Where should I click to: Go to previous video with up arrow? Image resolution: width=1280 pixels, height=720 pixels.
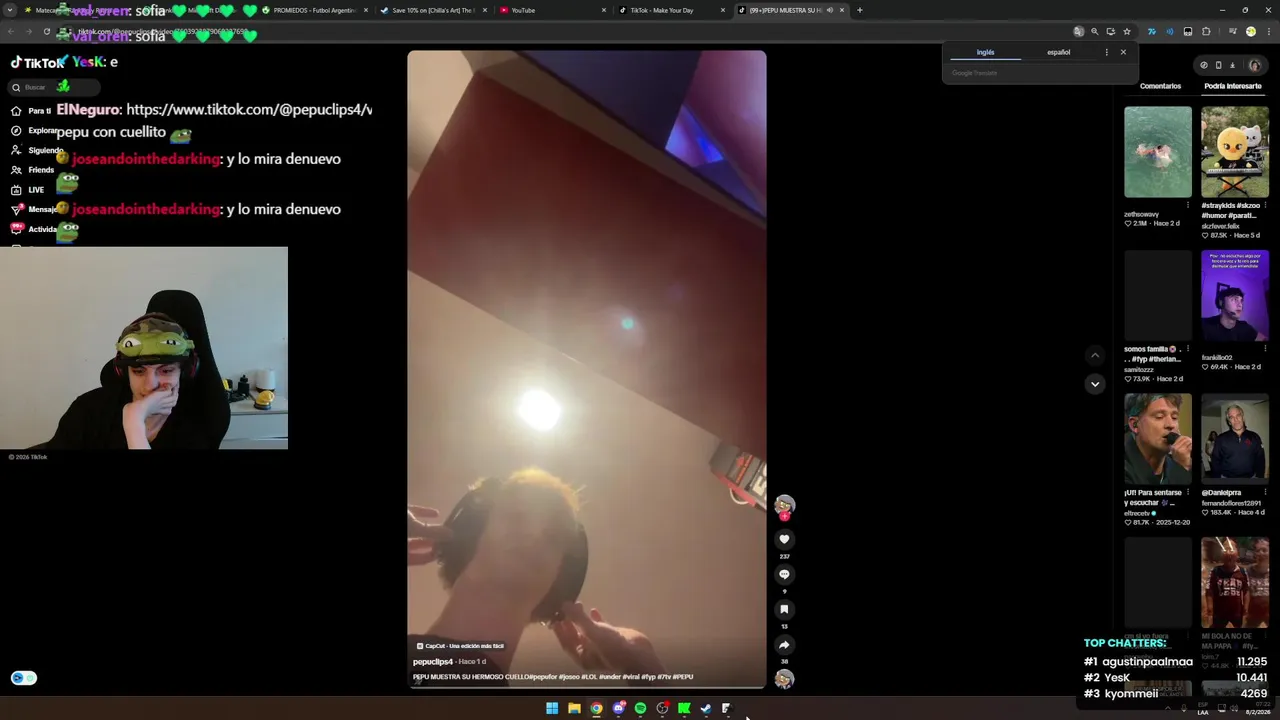(x=1095, y=355)
